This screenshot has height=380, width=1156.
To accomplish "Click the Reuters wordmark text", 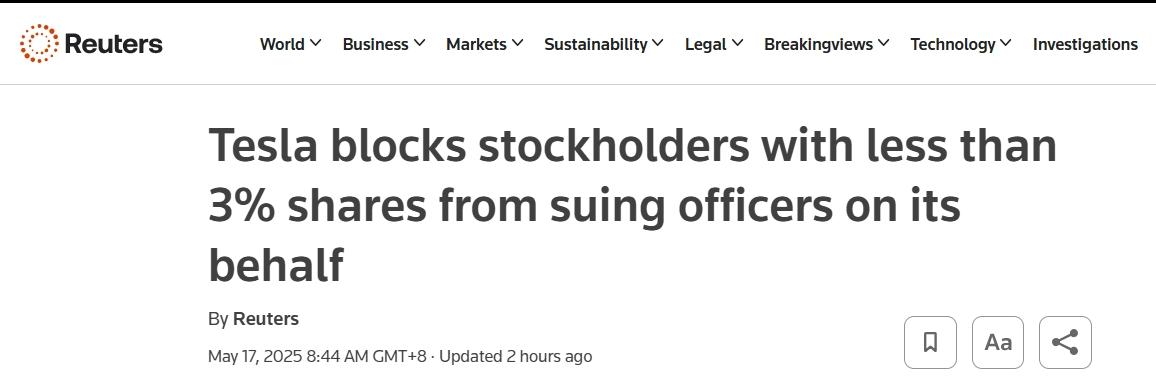I will click(x=114, y=44).
